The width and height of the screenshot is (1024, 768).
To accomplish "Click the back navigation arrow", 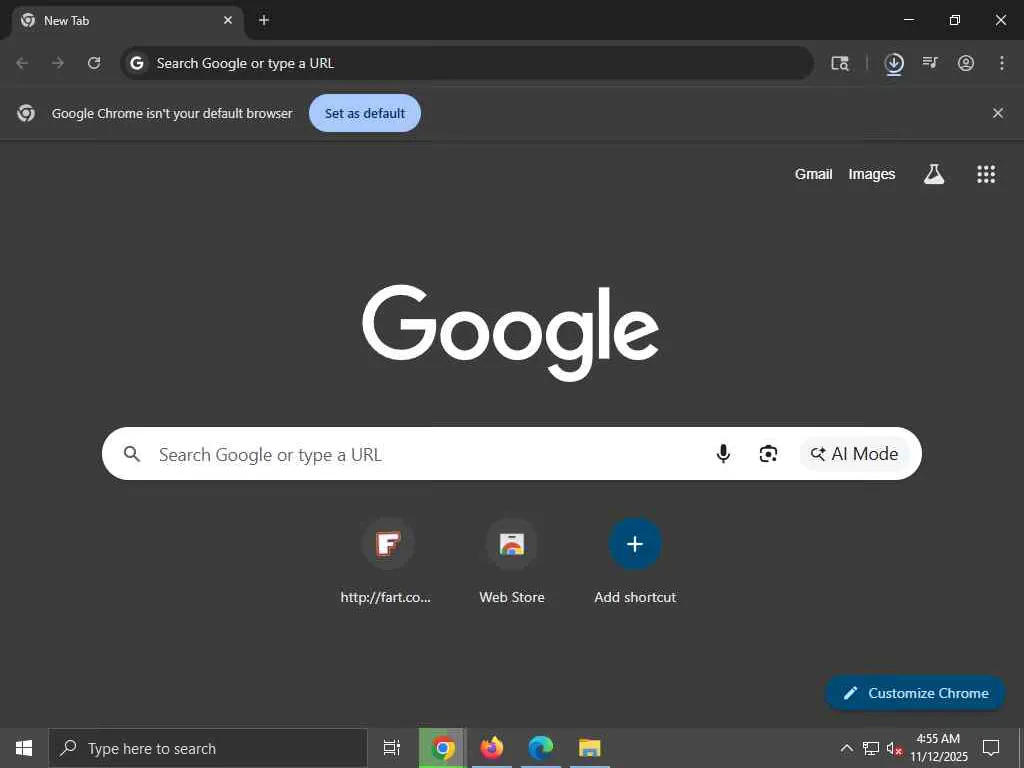I will [x=22, y=63].
